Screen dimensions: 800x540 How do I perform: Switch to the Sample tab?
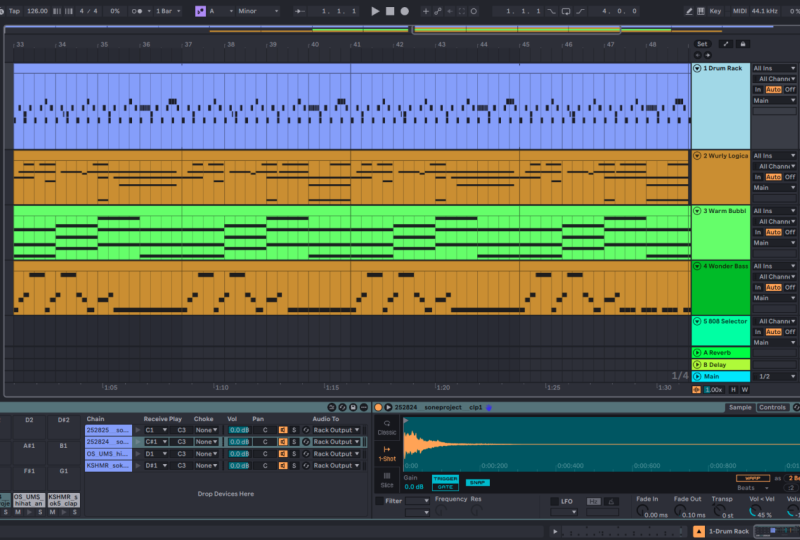point(740,407)
